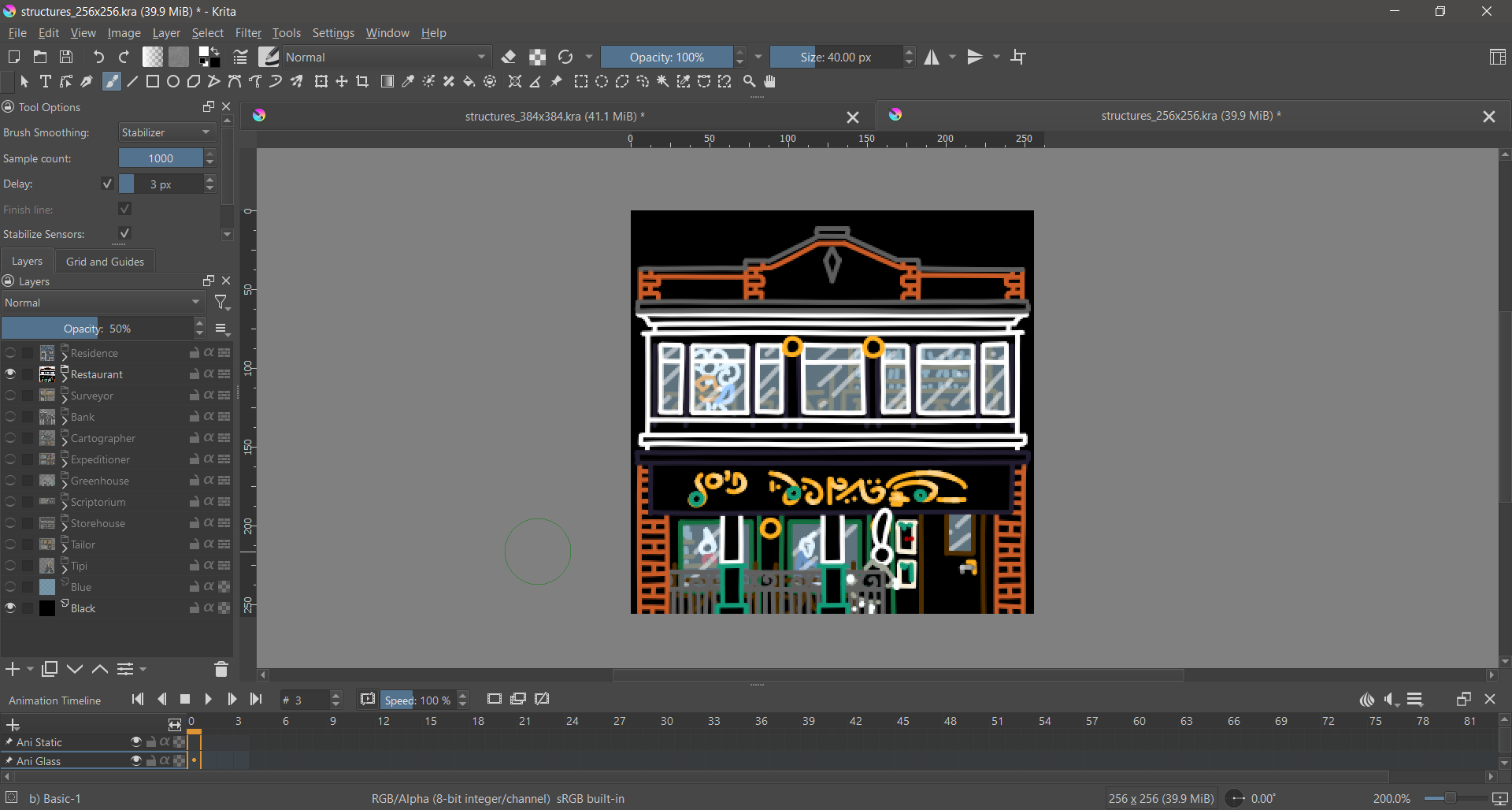Select the Text tool in the toolbox
1512x810 pixels.
point(46,81)
